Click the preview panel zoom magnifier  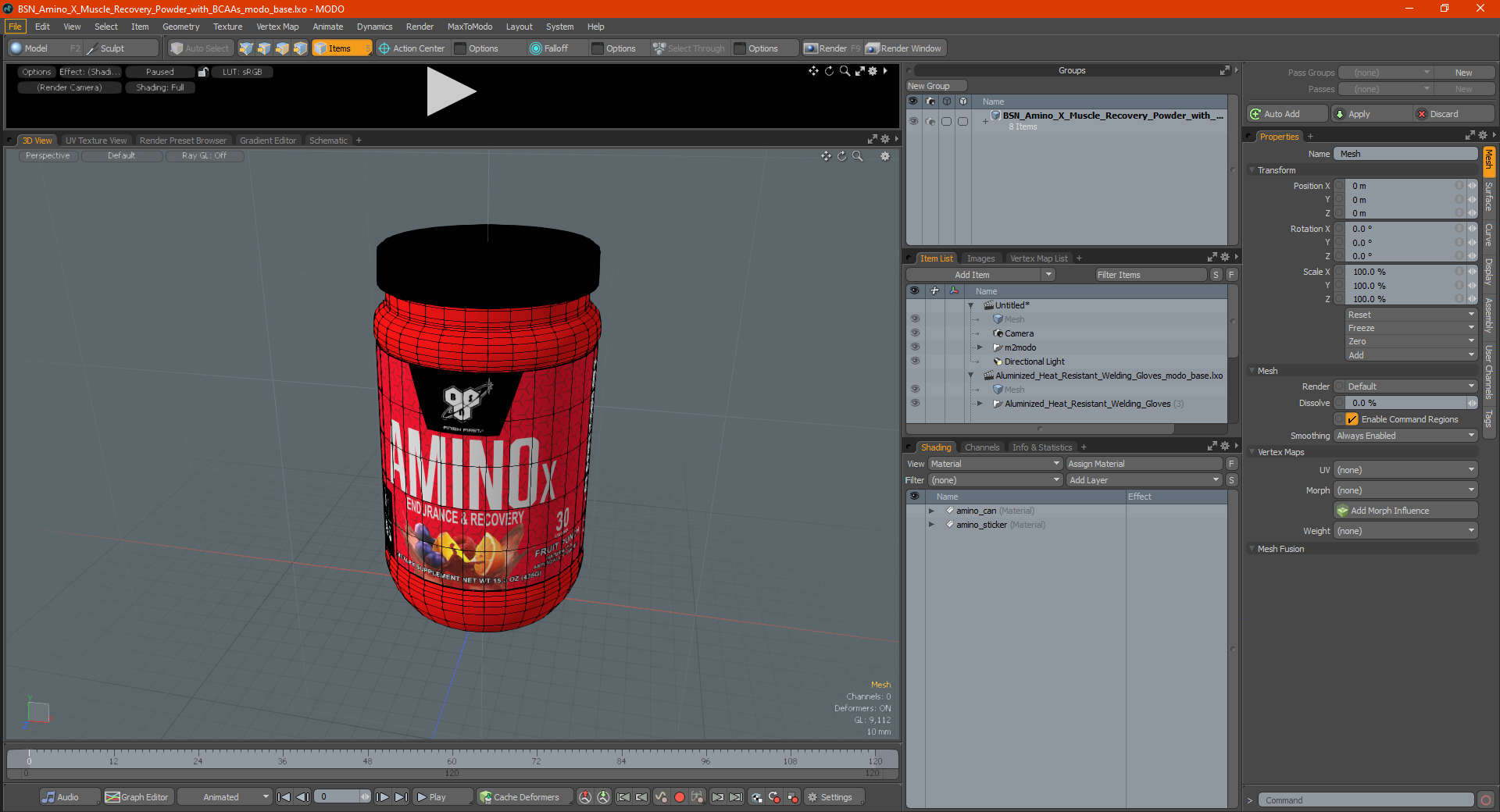(845, 71)
